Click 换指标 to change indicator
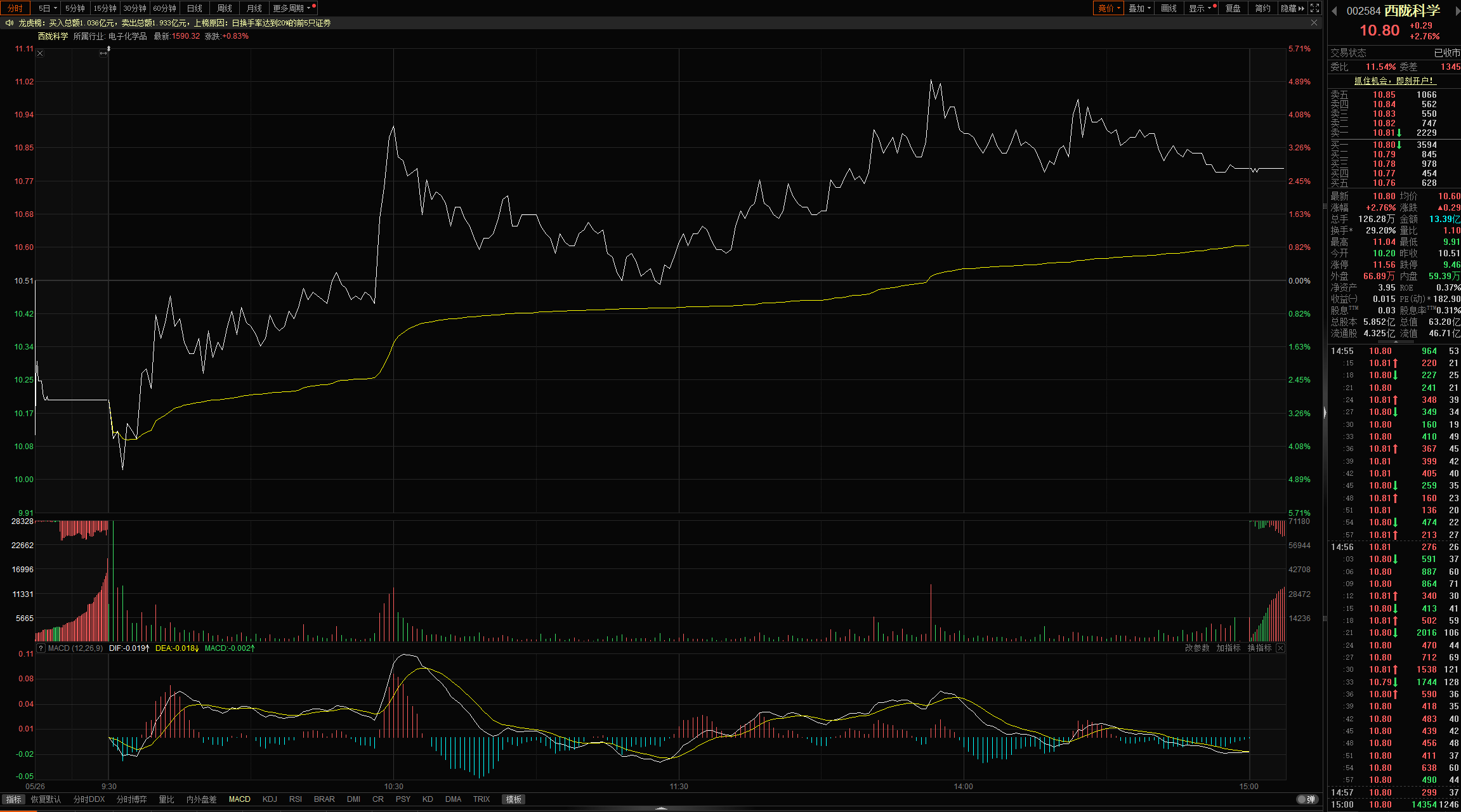1461x812 pixels. tap(1259, 648)
